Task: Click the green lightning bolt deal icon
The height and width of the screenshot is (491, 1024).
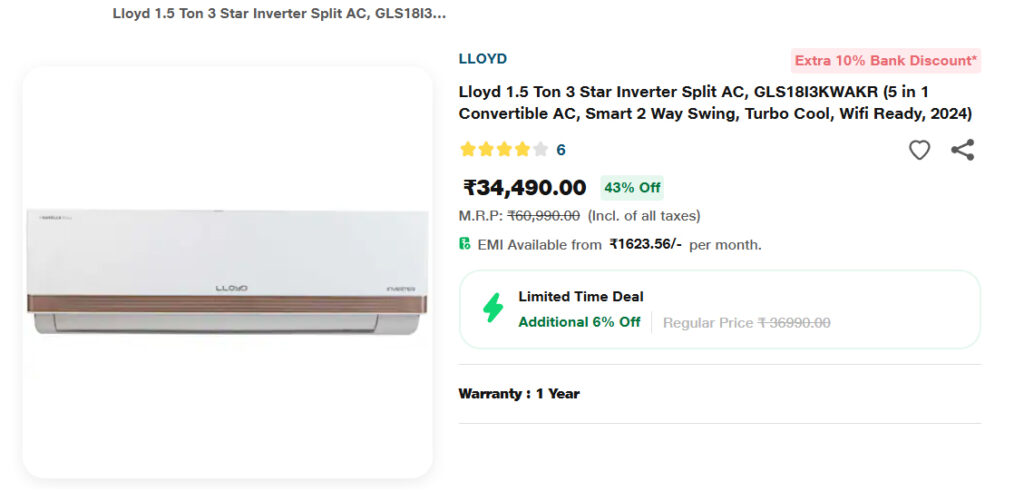Action: tap(493, 309)
